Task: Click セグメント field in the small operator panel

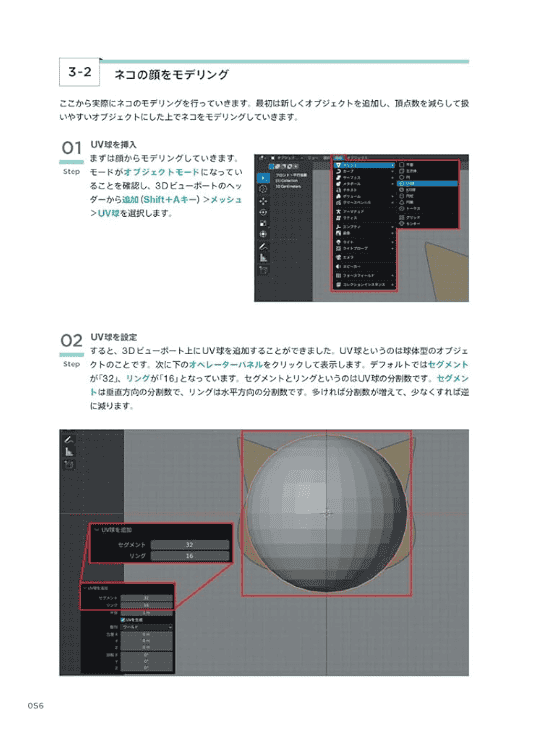Action: click(146, 598)
